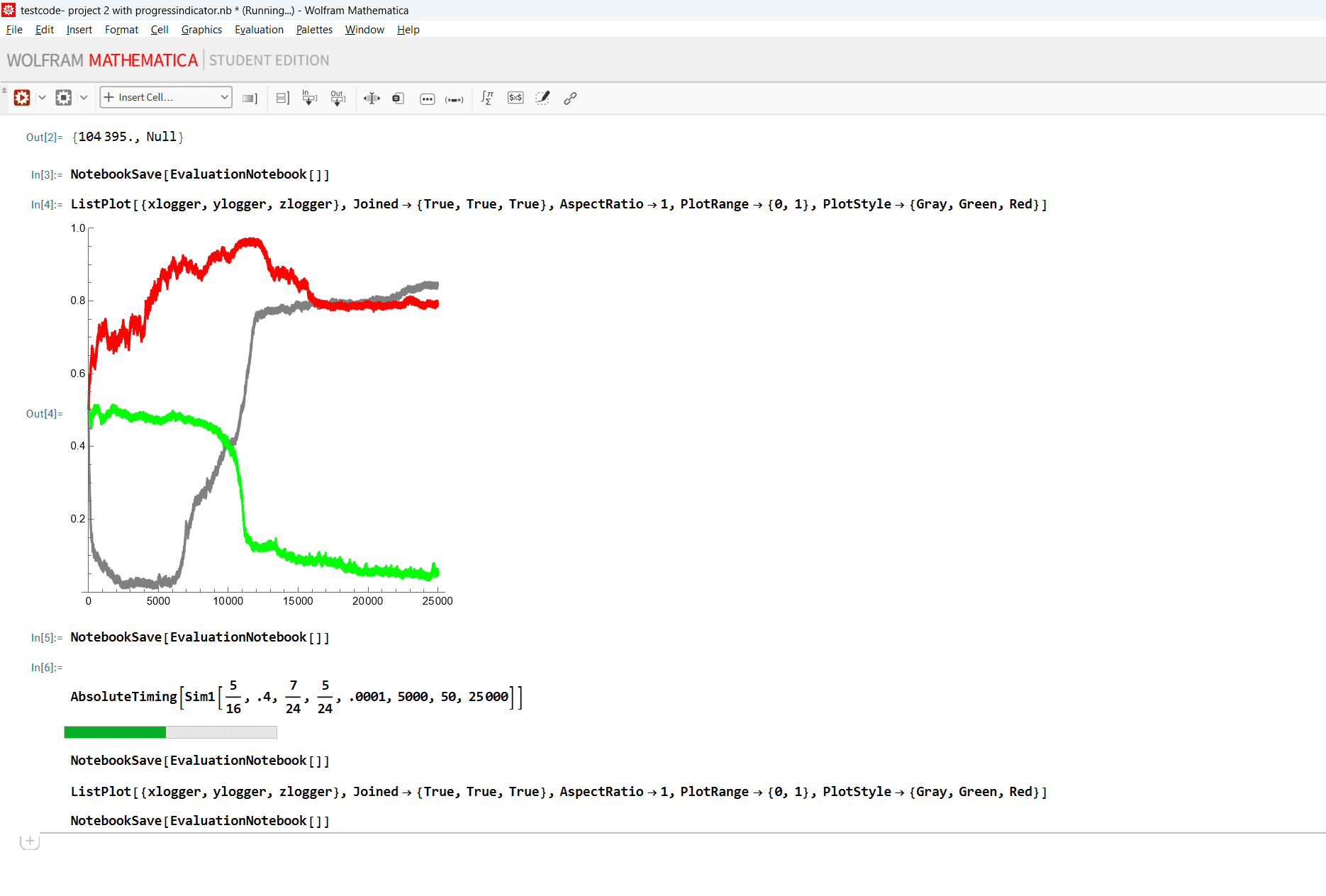The image size is (1326, 896).
Task: Click the jump to output cell icon
Action: point(338,98)
